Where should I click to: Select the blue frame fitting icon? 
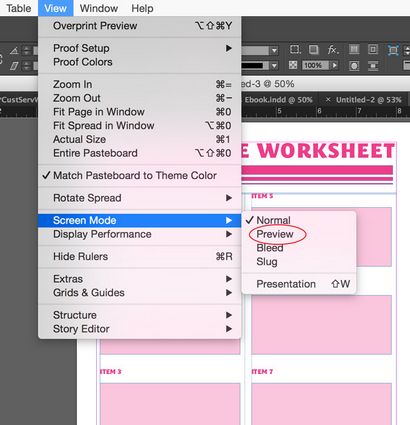[x=393, y=50]
